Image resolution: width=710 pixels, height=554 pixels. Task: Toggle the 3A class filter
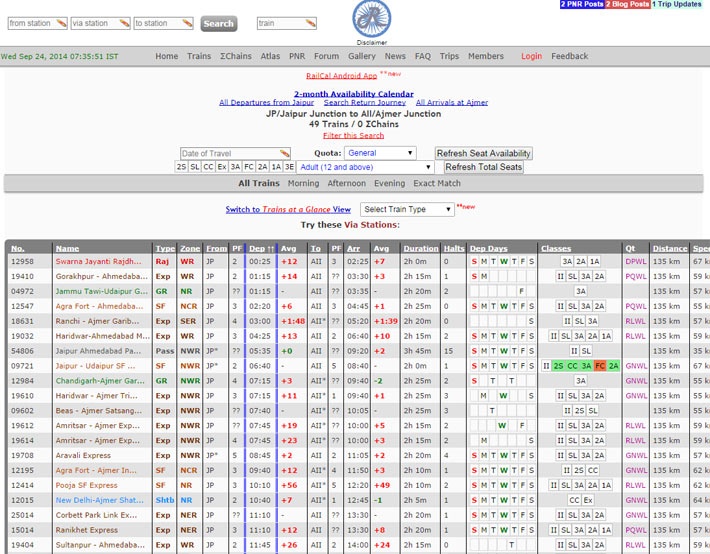[x=235, y=167]
